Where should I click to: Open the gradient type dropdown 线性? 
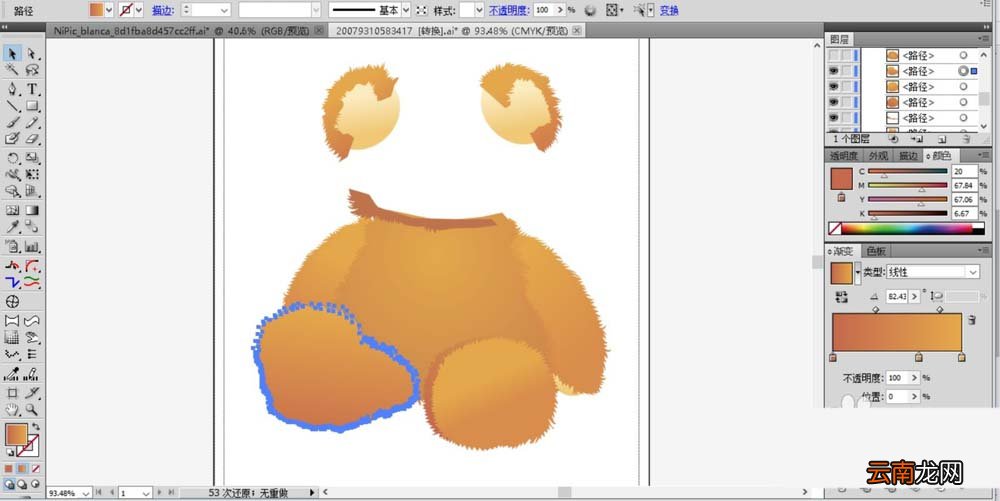point(932,272)
